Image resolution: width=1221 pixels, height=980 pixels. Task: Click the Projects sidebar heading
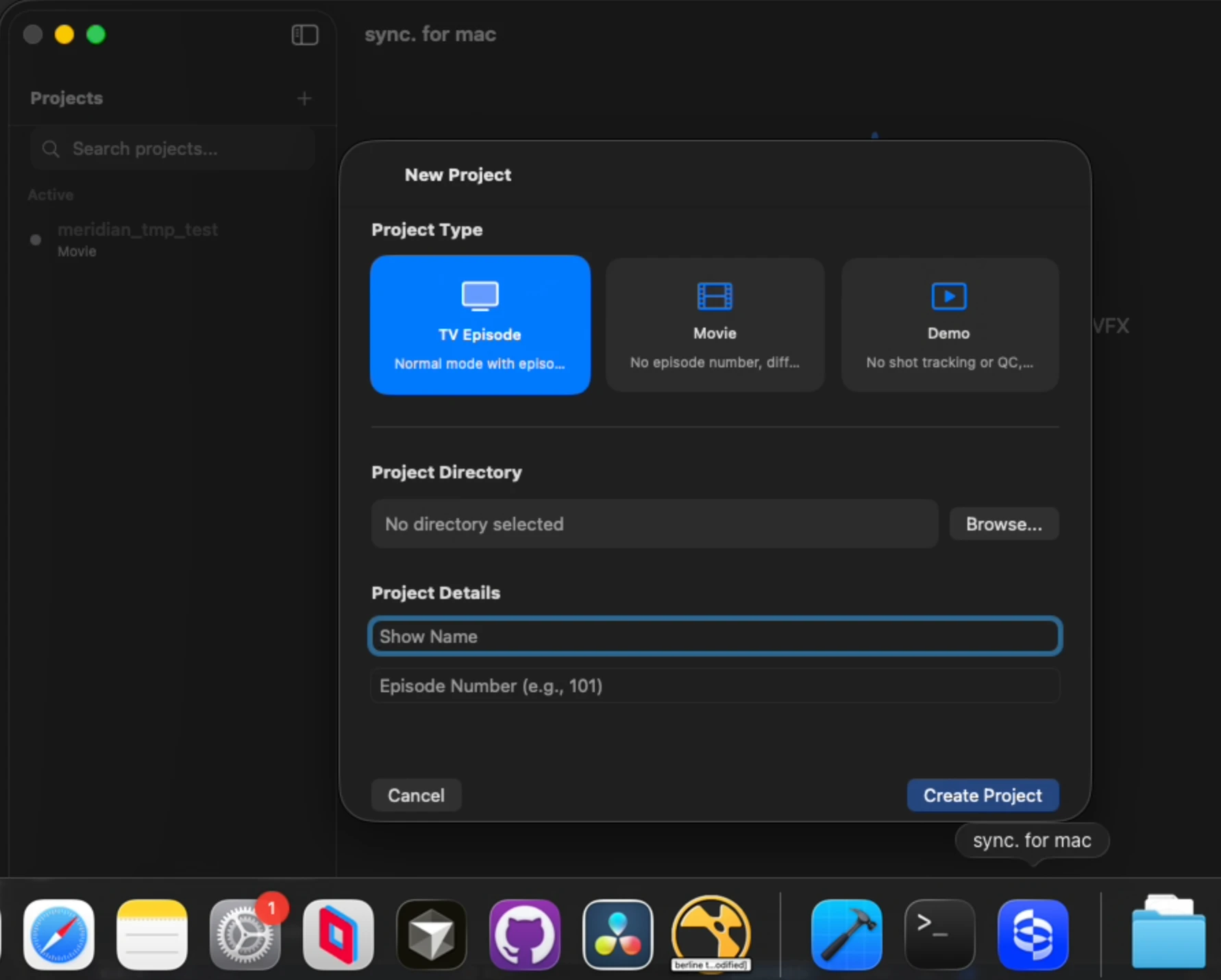(x=66, y=99)
